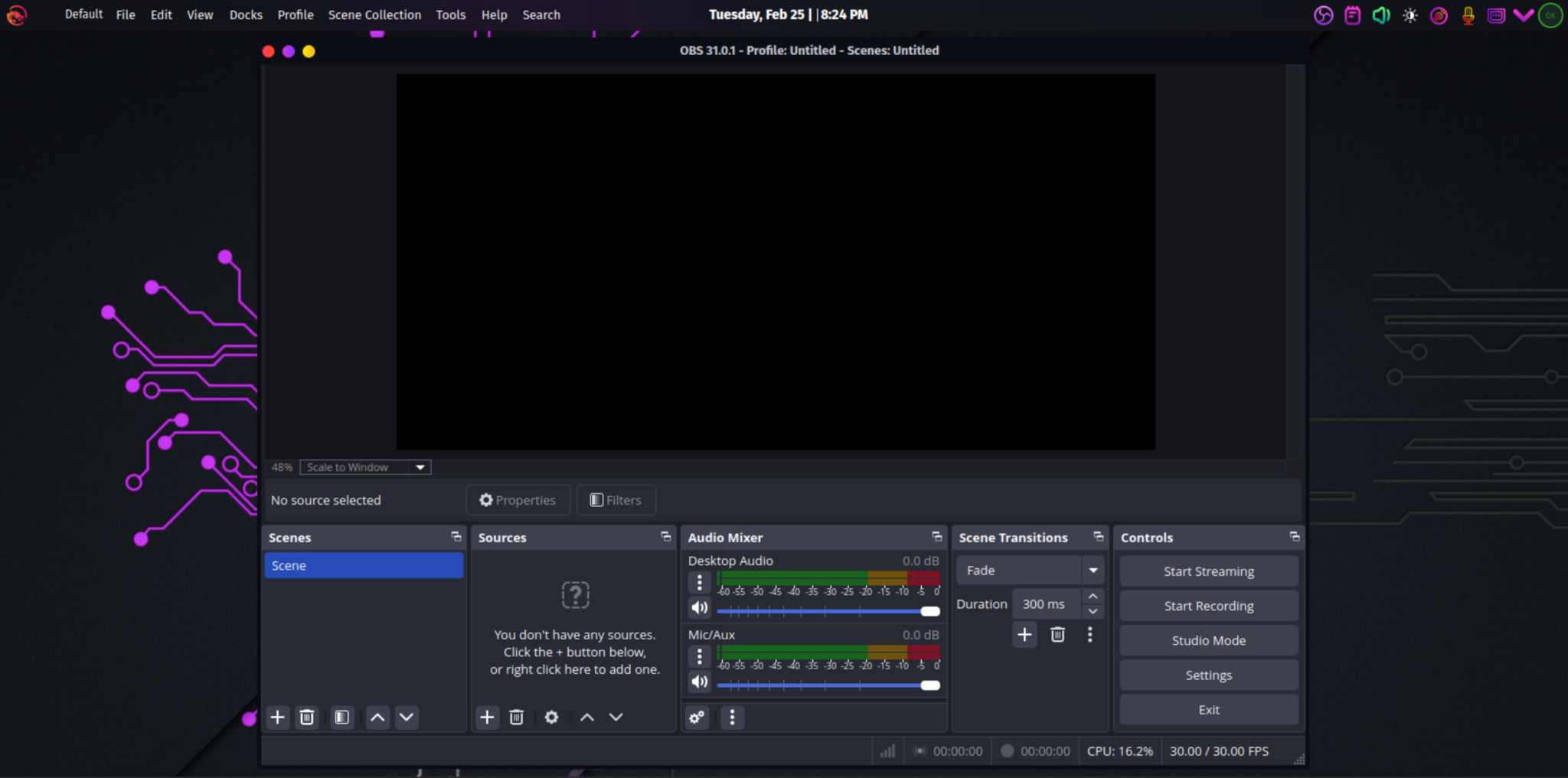Adjust the Mic/Aux volume slider handle
This screenshot has height=778, width=1568.
pyautogui.click(x=929, y=685)
